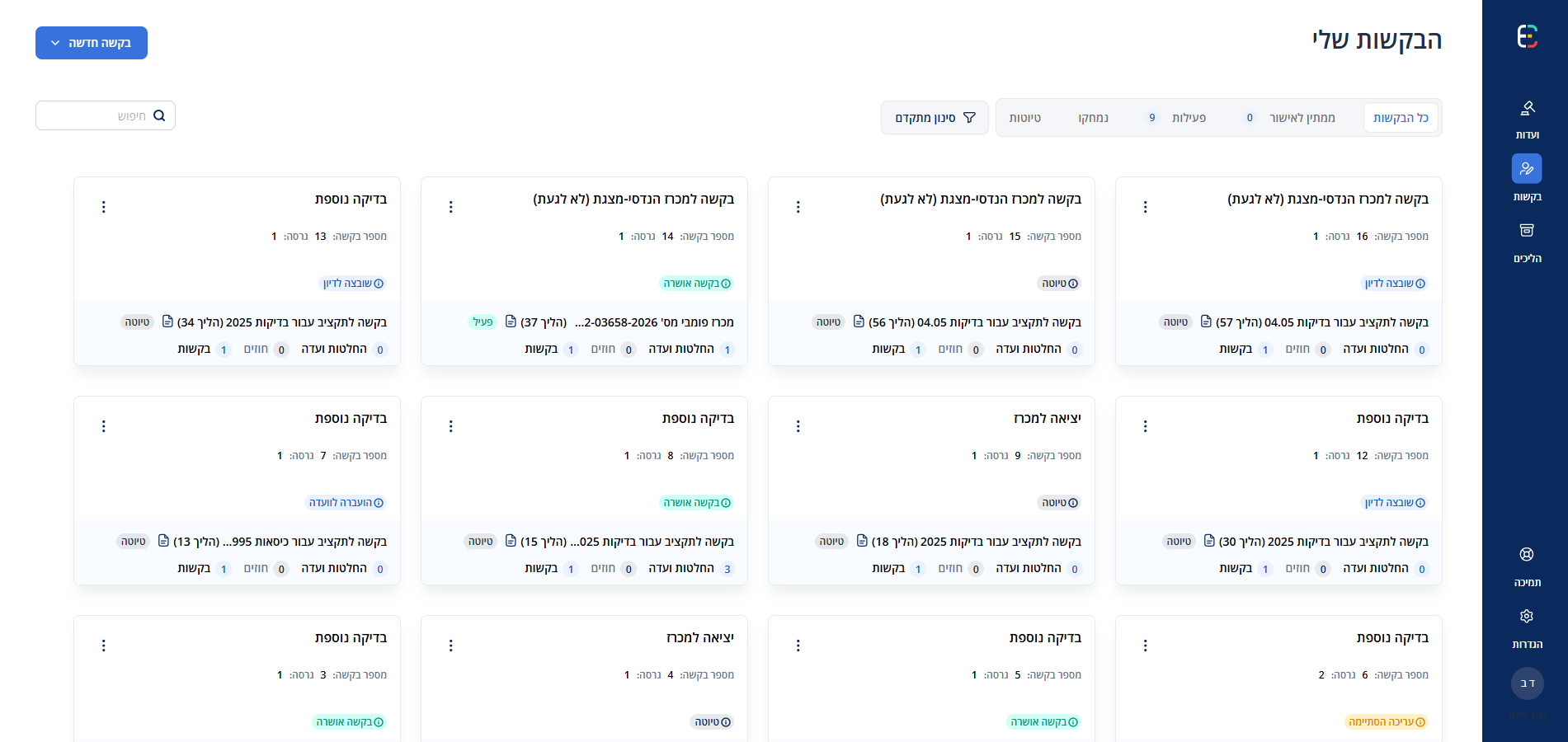Select the טיוטות tab
The height and width of the screenshot is (742, 1568).
pos(1025,118)
